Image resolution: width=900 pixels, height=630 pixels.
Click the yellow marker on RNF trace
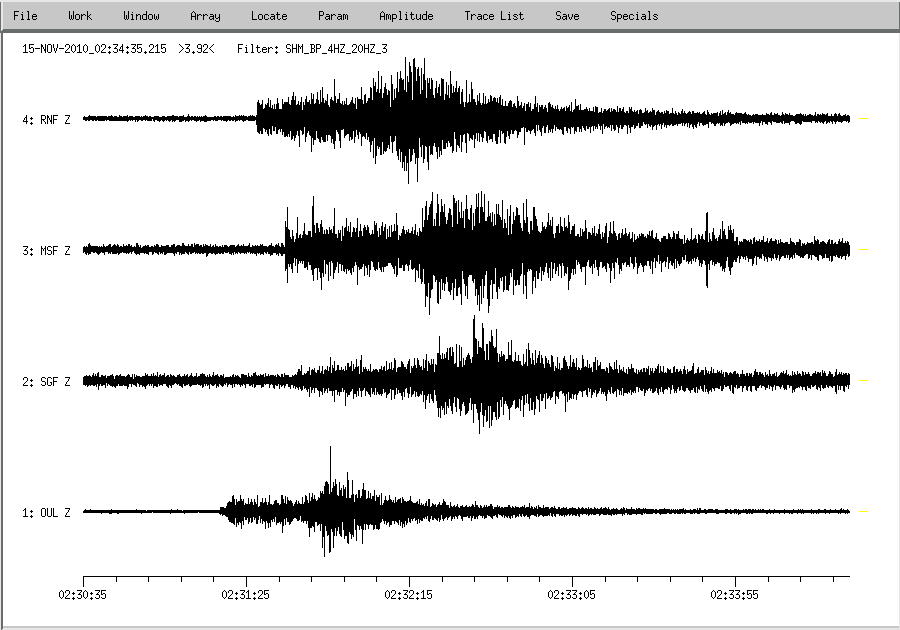coord(864,119)
